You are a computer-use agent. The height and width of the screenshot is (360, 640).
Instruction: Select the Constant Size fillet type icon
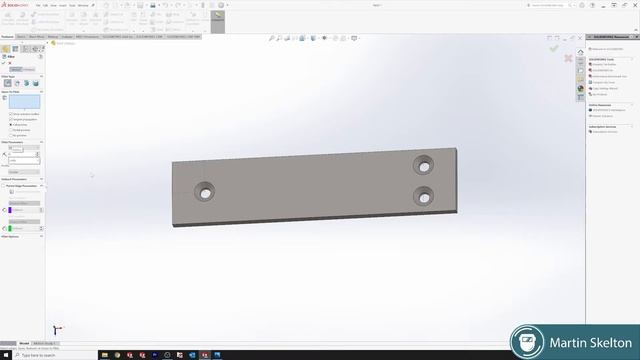(x=8, y=83)
